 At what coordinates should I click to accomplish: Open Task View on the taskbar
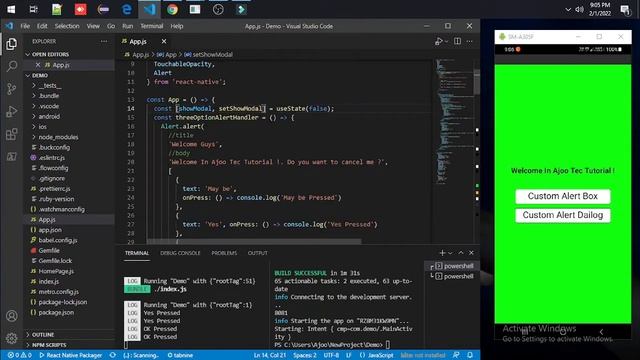(33, 9)
